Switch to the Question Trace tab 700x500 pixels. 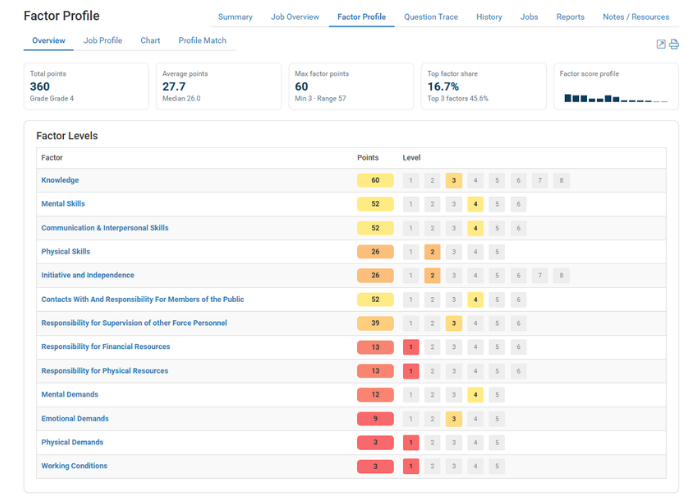433,17
